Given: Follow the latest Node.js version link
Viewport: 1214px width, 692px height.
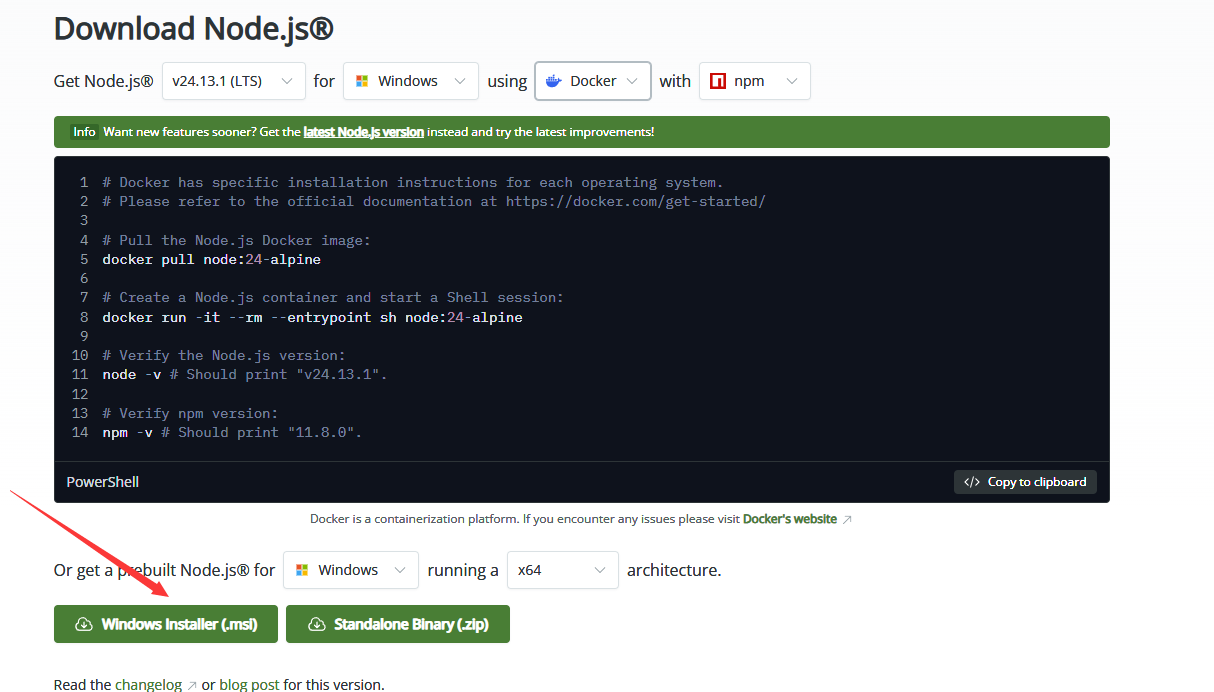Looking at the screenshot, I should click(364, 132).
